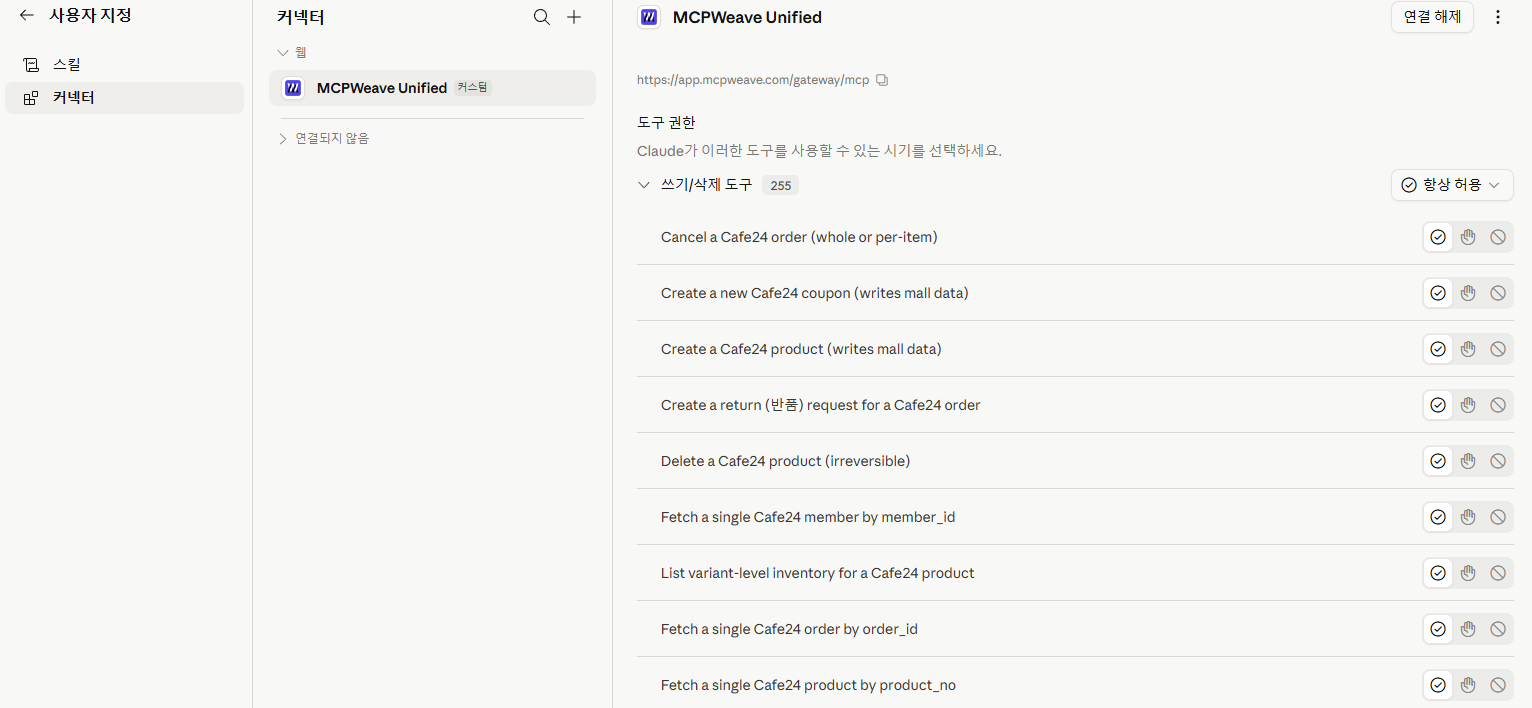Set always-allow for Delete a Cafe24 product
Image resolution: width=1532 pixels, height=708 pixels.
pyautogui.click(x=1438, y=461)
